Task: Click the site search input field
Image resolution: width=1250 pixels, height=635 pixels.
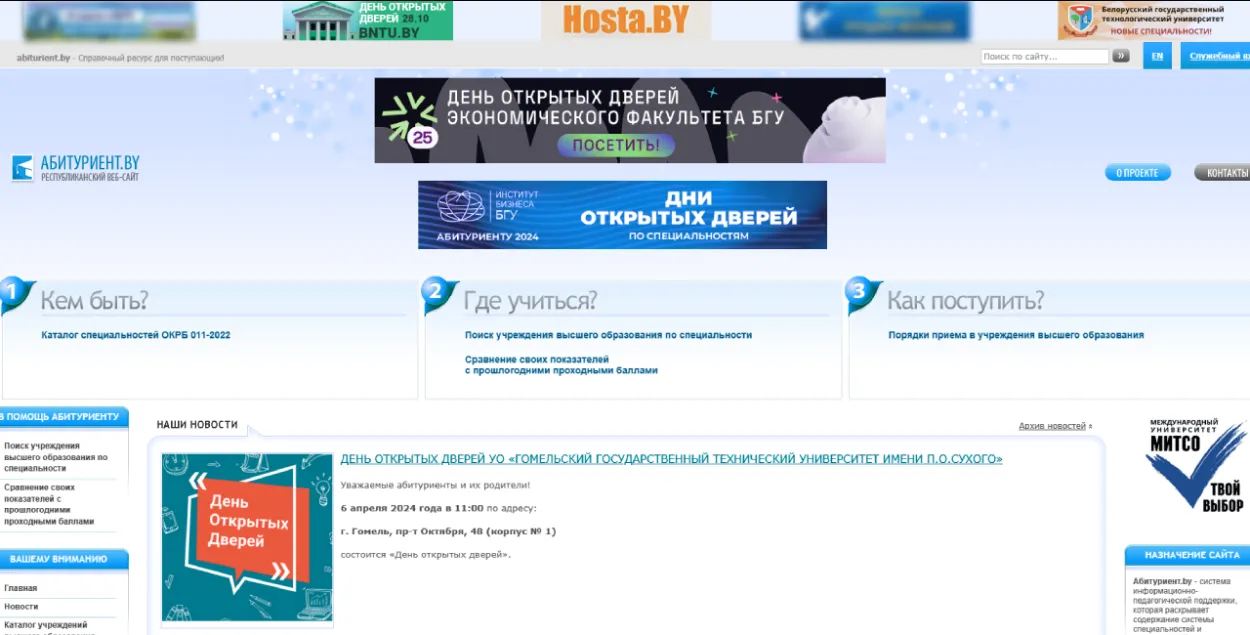Action: click(1044, 56)
